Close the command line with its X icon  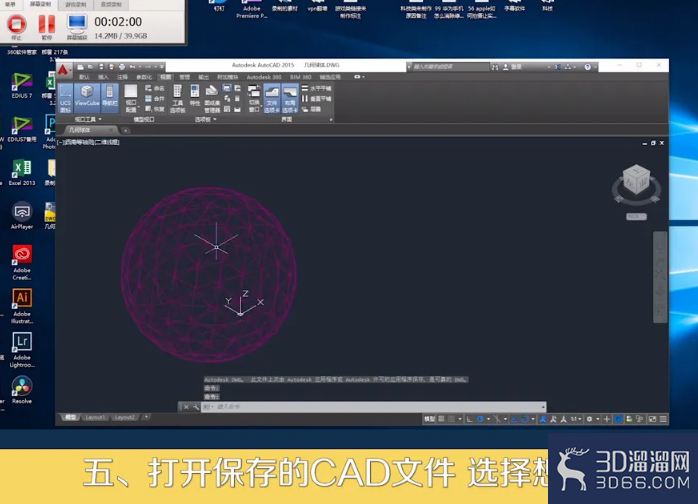tap(187, 407)
